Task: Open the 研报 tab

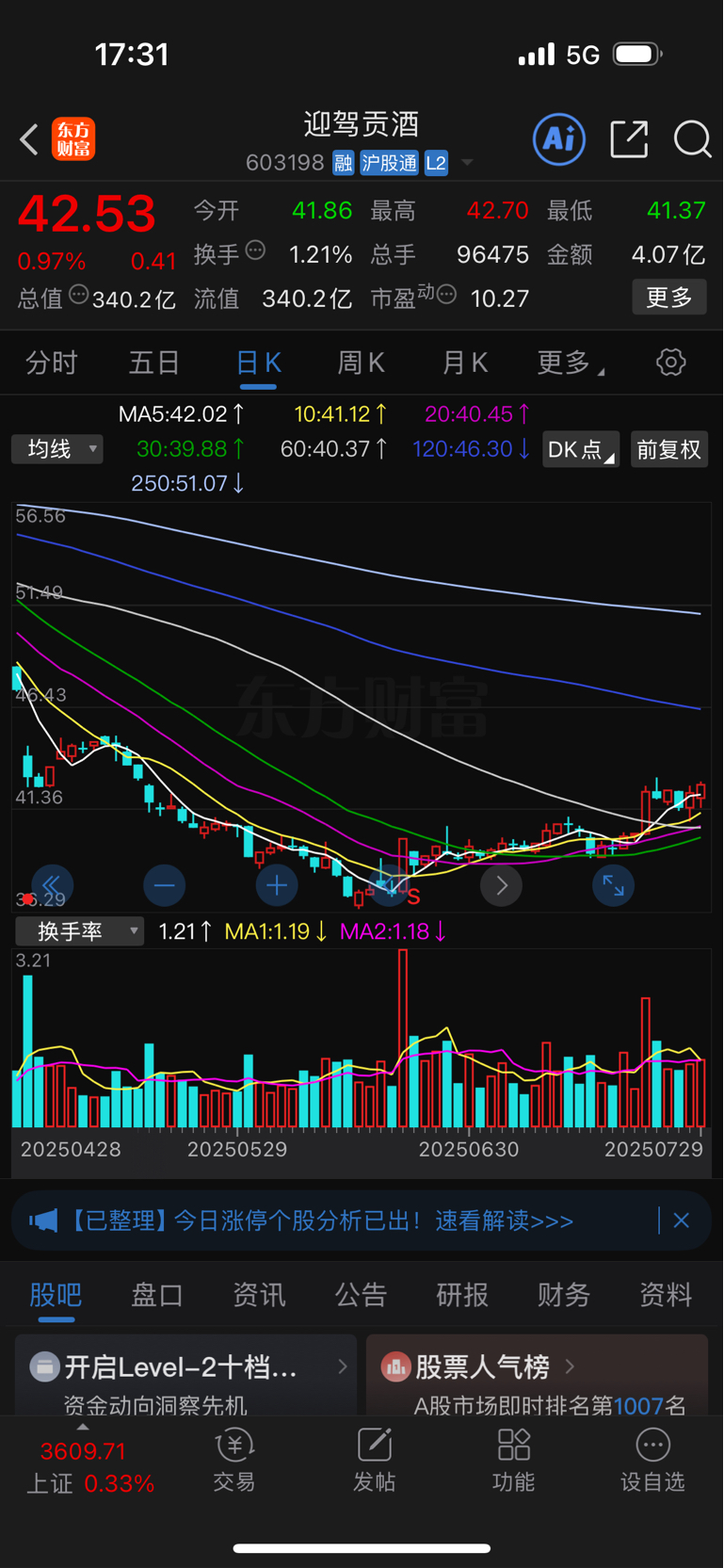Action: [462, 1295]
